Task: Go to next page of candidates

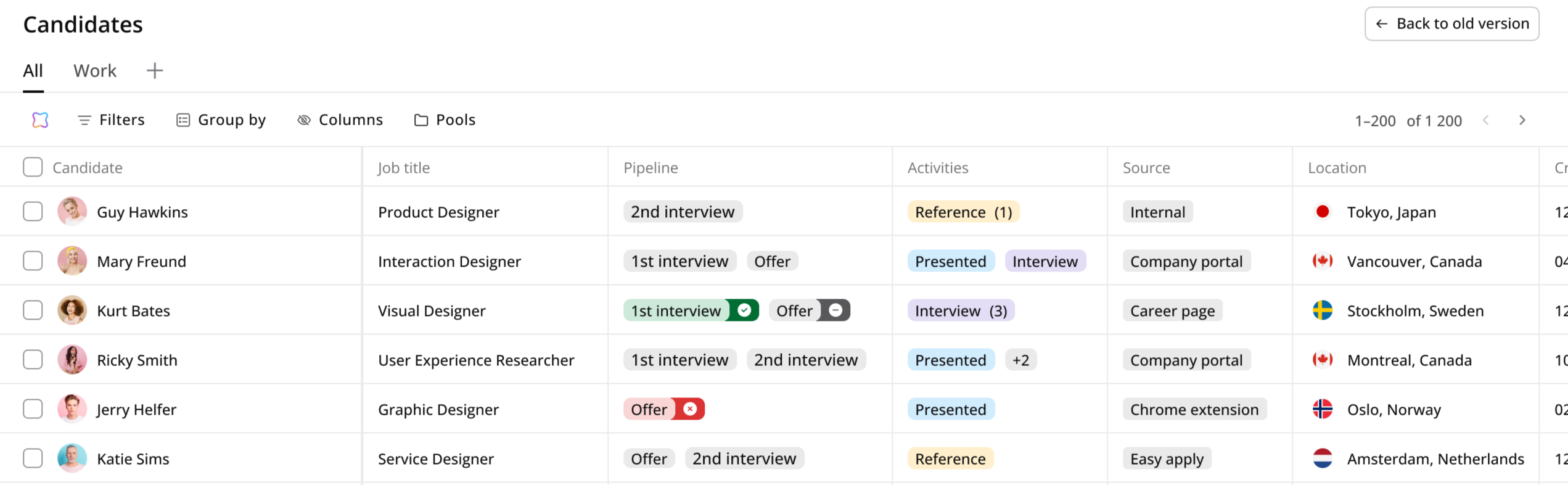Action: (1522, 120)
